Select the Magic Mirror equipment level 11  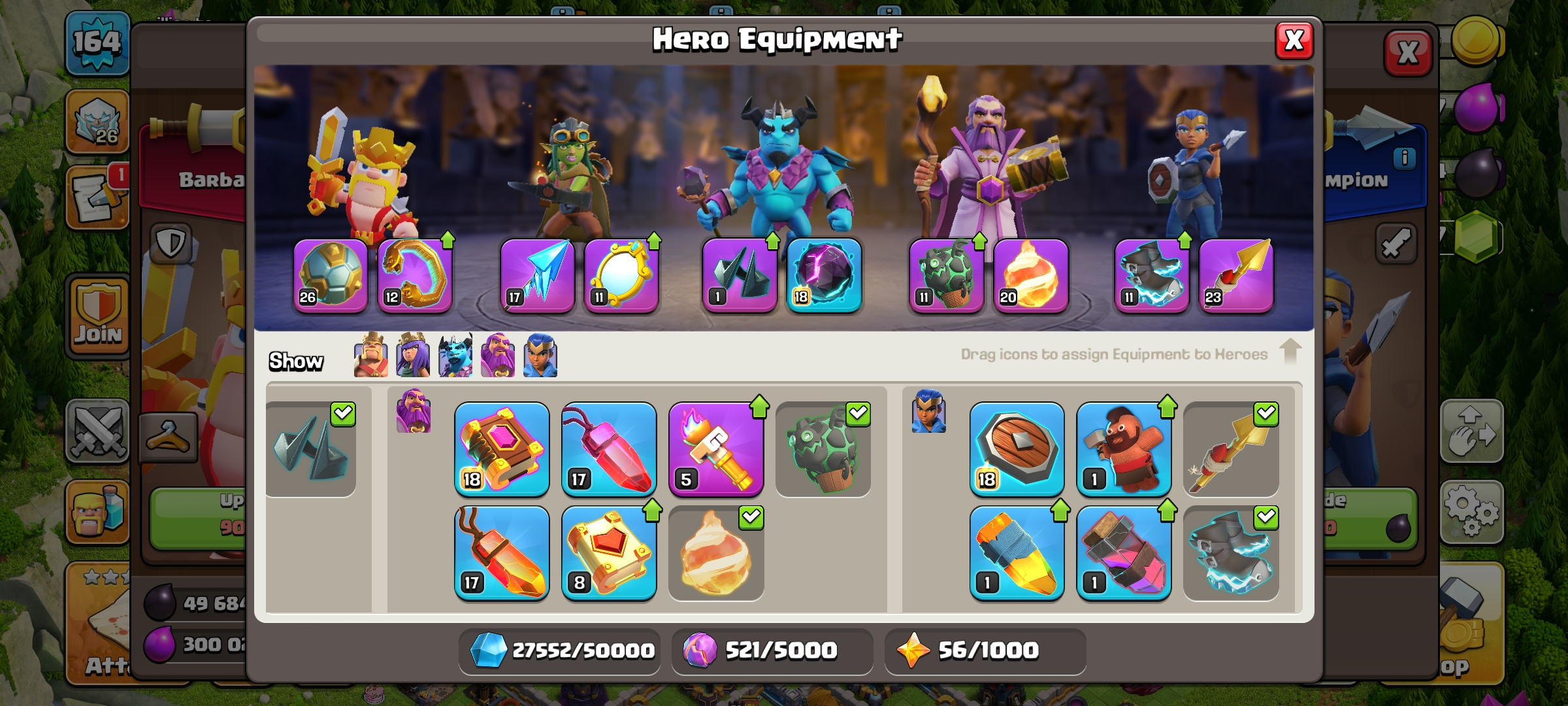click(621, 275)
